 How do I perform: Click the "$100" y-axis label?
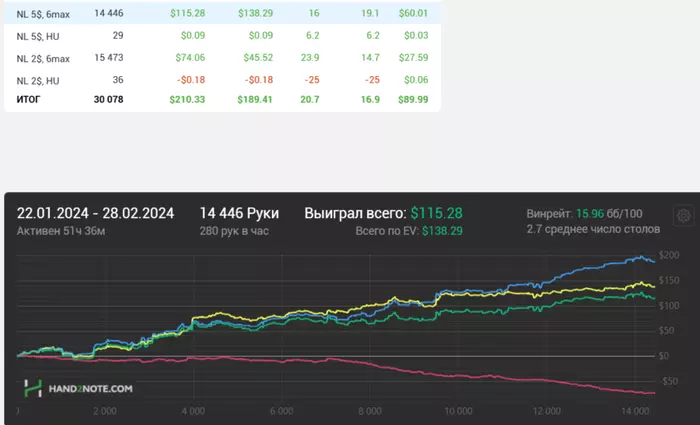click(x=669, y=306)
